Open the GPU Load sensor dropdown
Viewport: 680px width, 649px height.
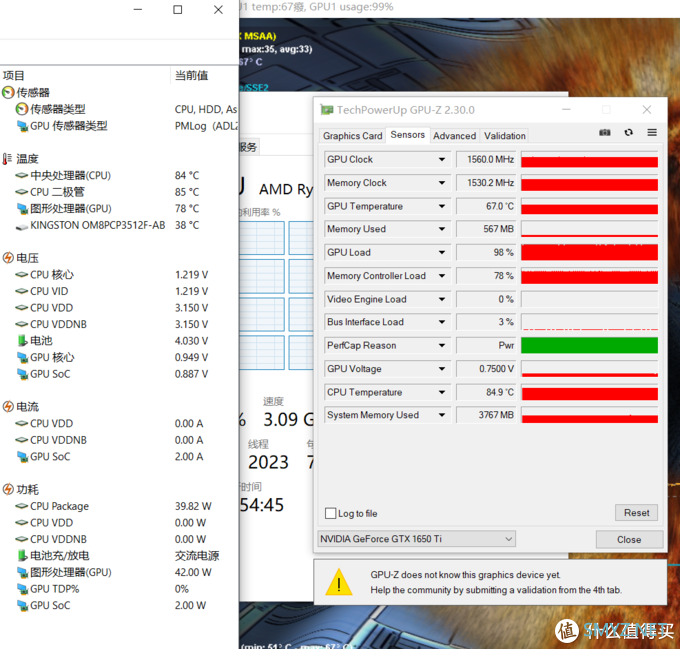pyautogui.click(x=441, y=252)
